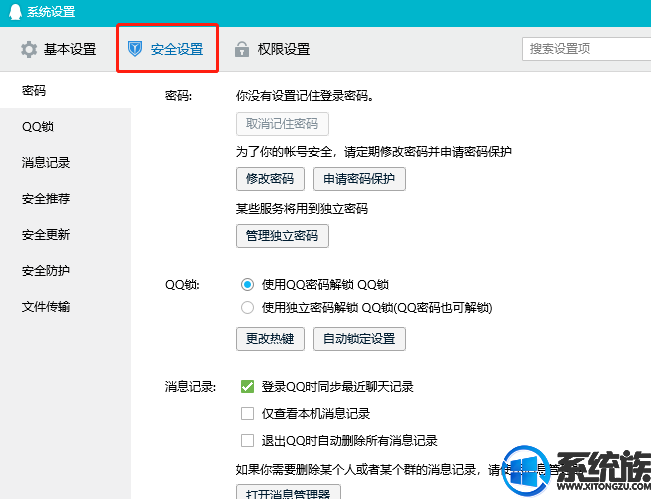
Task: Click the 取消记住密码 button
Action: click(282, 124)
